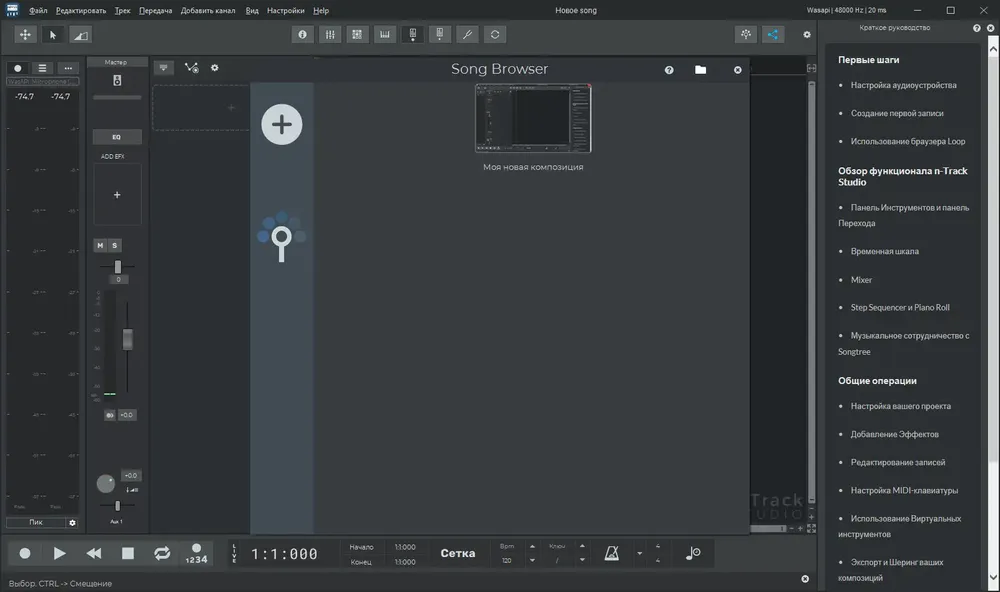Viewport: 1000px width, 592px height.
Task: Open the metronome settings icon
Action: (x=612, y=553)
